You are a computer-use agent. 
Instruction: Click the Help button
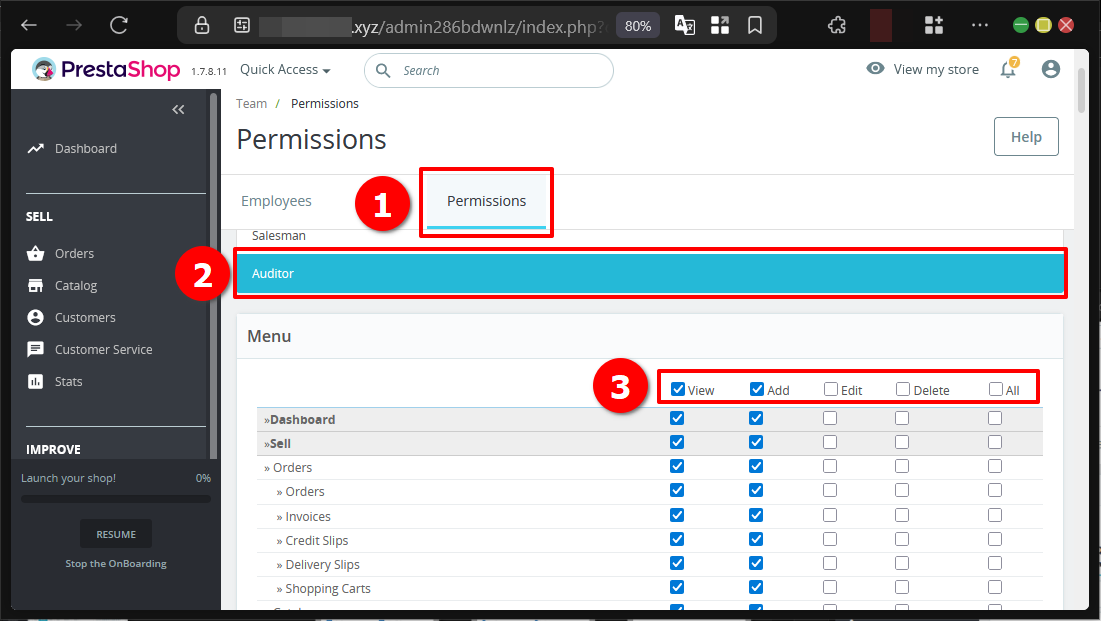1026,137
